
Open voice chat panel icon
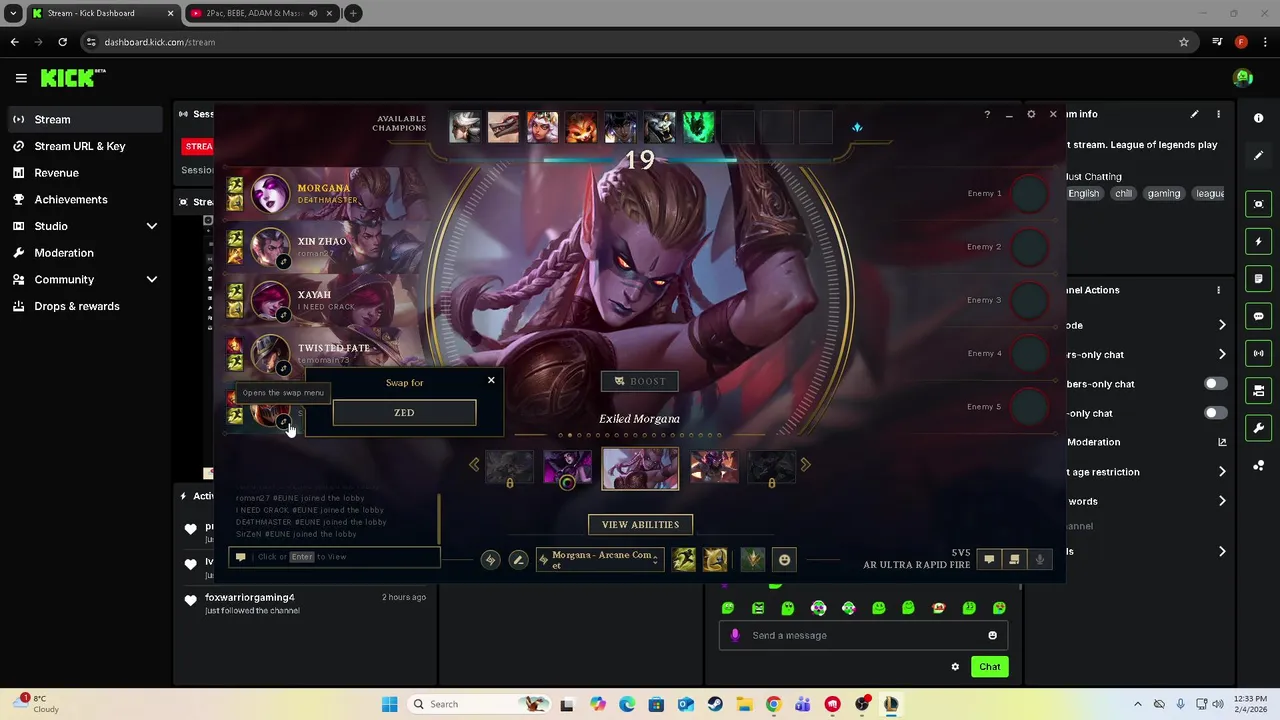(1014, 560)
